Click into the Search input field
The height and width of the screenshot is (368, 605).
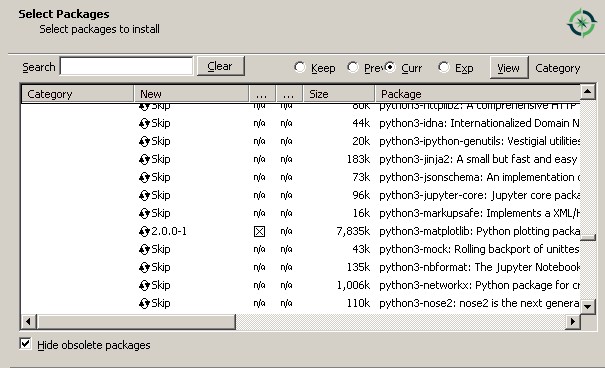point(127,66)
